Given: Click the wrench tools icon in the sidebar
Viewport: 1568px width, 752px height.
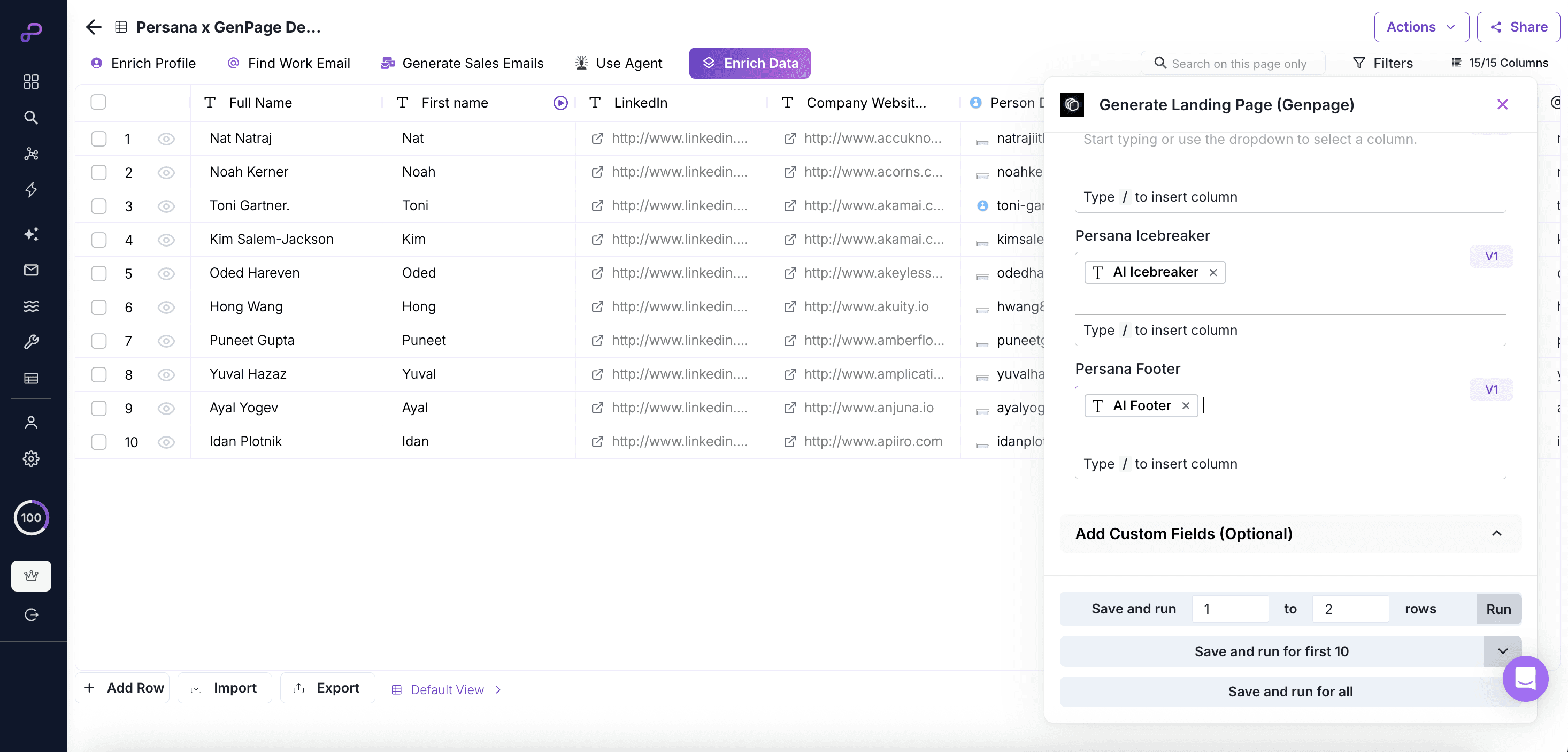Looking at the screenshot, I should point(31,342).
